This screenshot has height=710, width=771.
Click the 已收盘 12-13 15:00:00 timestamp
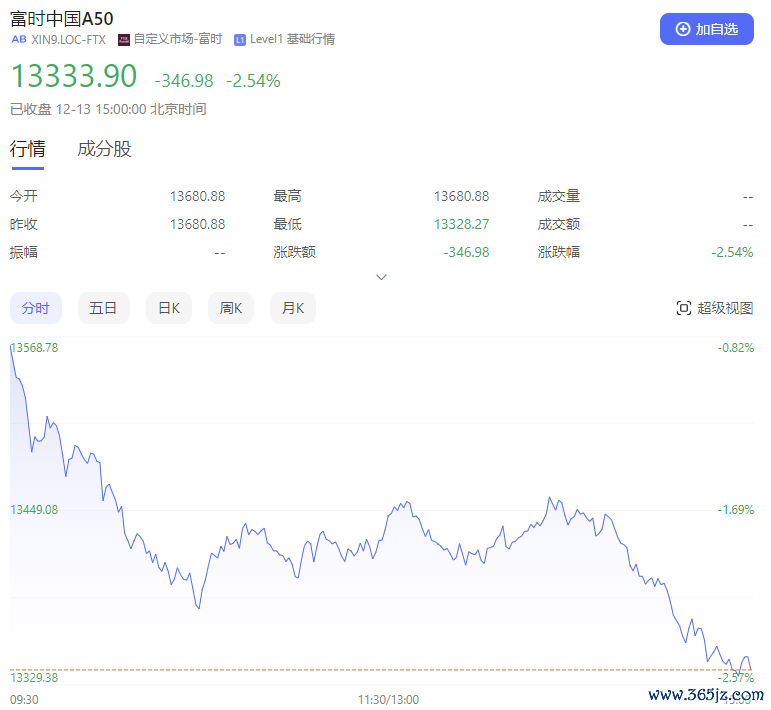tap(108, 109)
